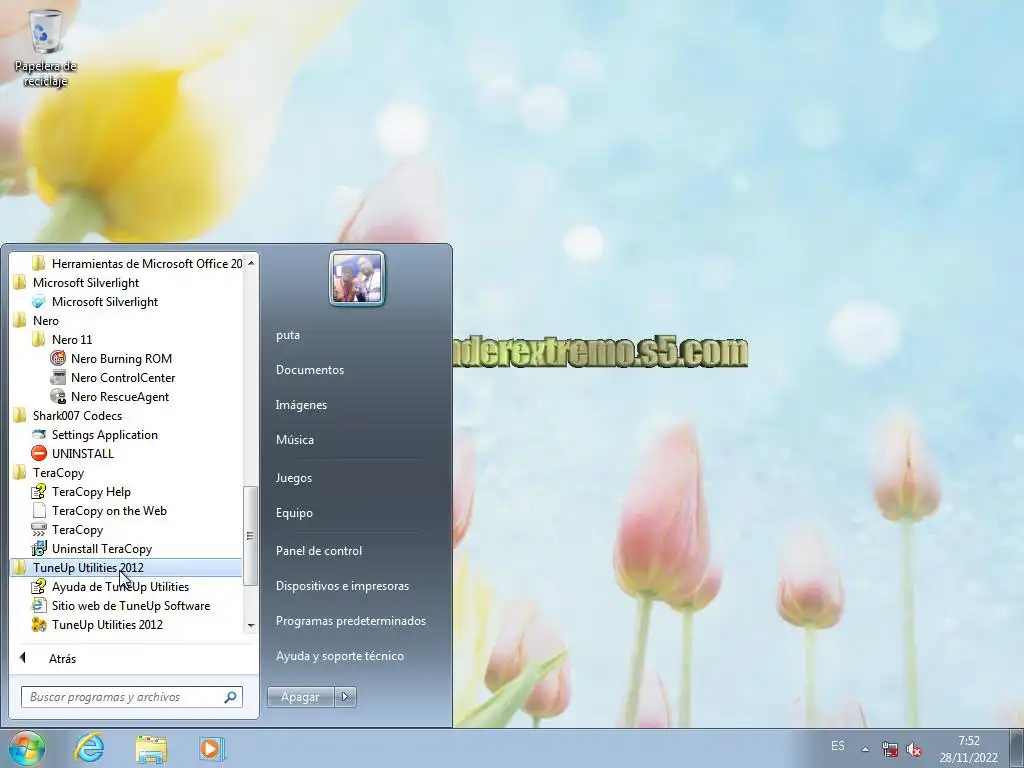Focus the Buscar programas y archivos field
This screenshot has width=1024, height=768.
click(132, 697)
